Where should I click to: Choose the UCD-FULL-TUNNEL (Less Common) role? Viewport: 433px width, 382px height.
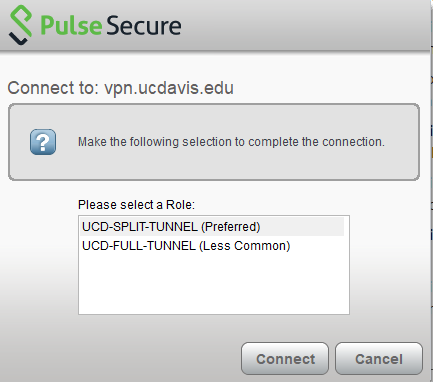click(x=212, y=246)
